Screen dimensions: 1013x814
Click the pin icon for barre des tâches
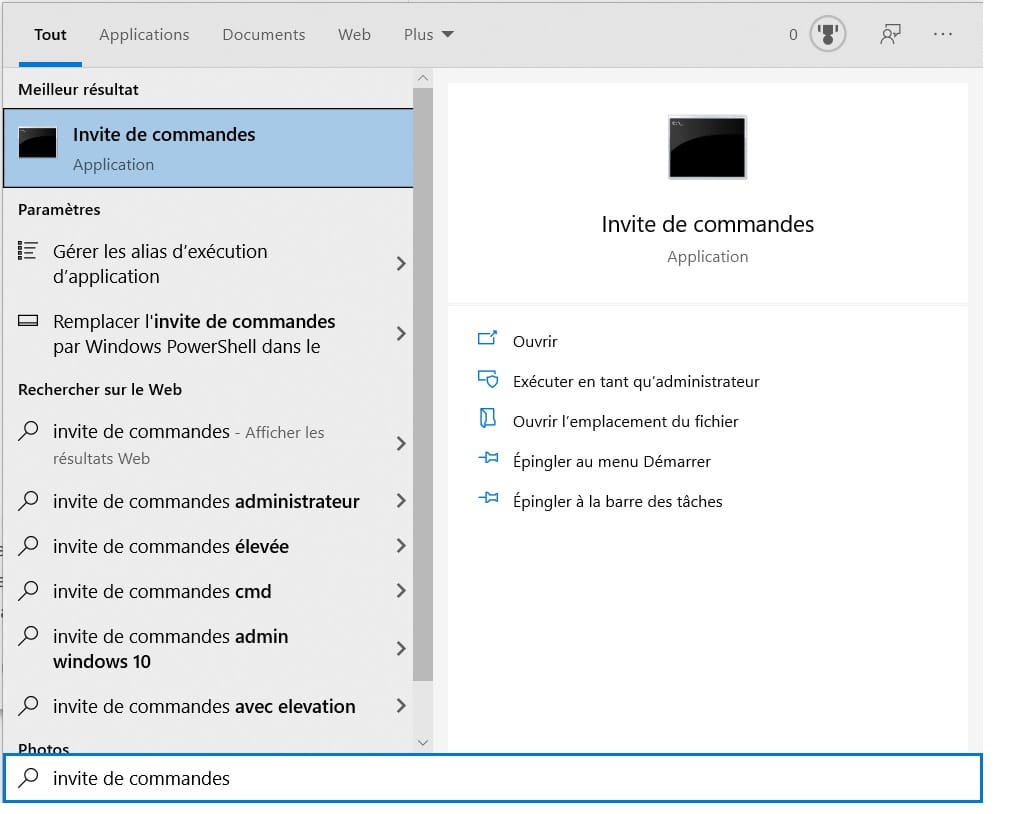coord(488,497)
